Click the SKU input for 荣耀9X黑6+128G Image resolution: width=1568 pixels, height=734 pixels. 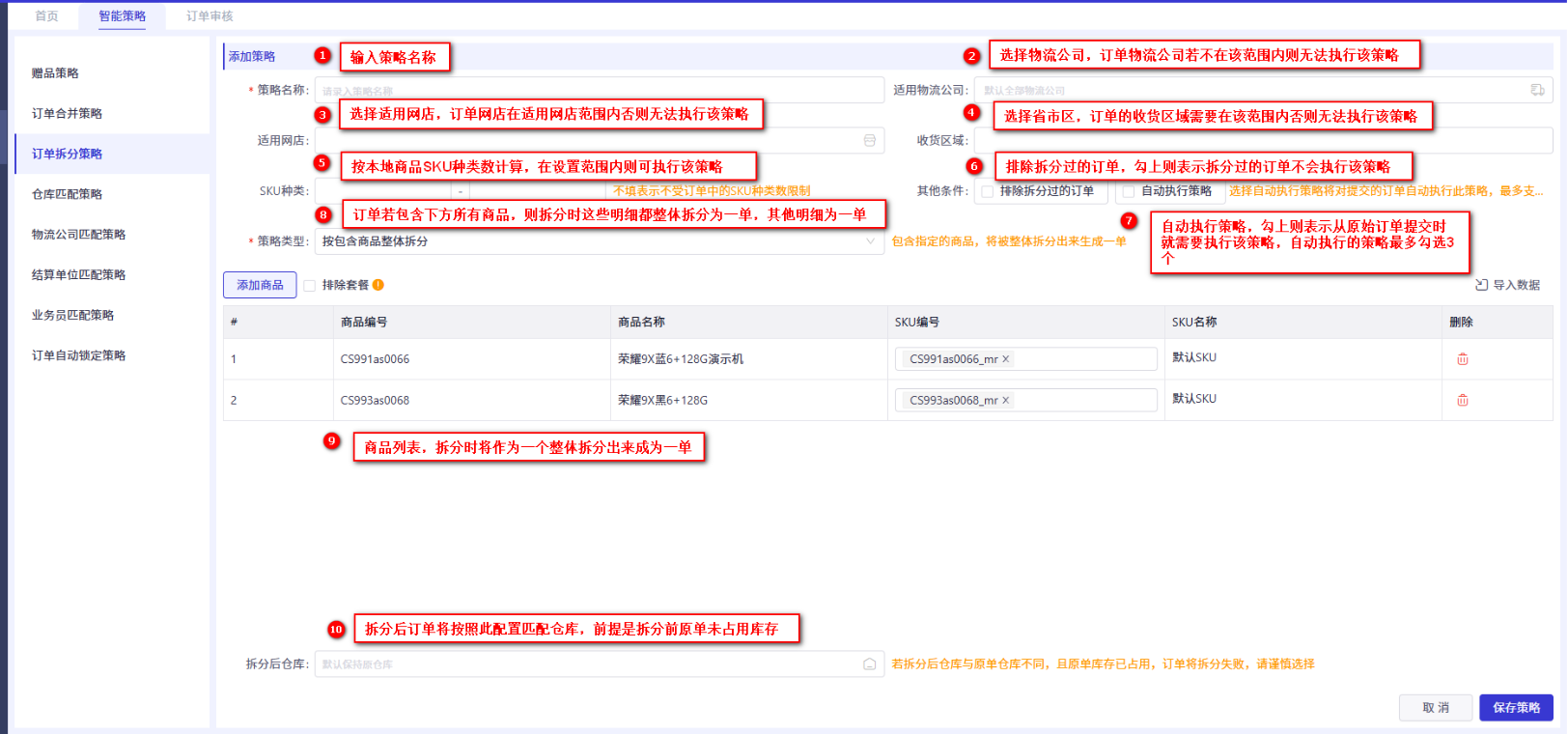click(x=1025, y=400)
